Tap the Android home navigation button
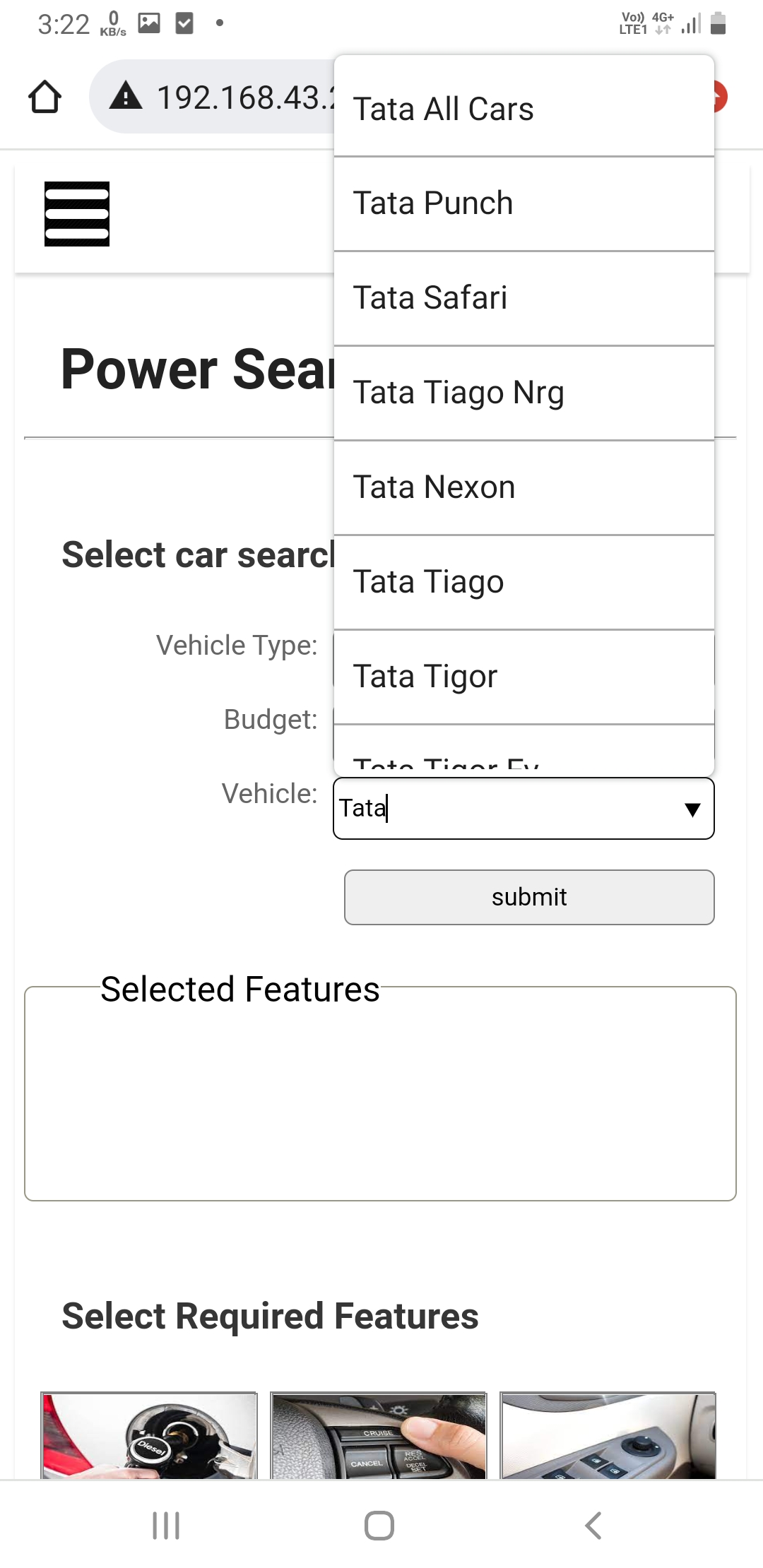This screenshot has width=763, height=1568. click(x=379, y=1526)
